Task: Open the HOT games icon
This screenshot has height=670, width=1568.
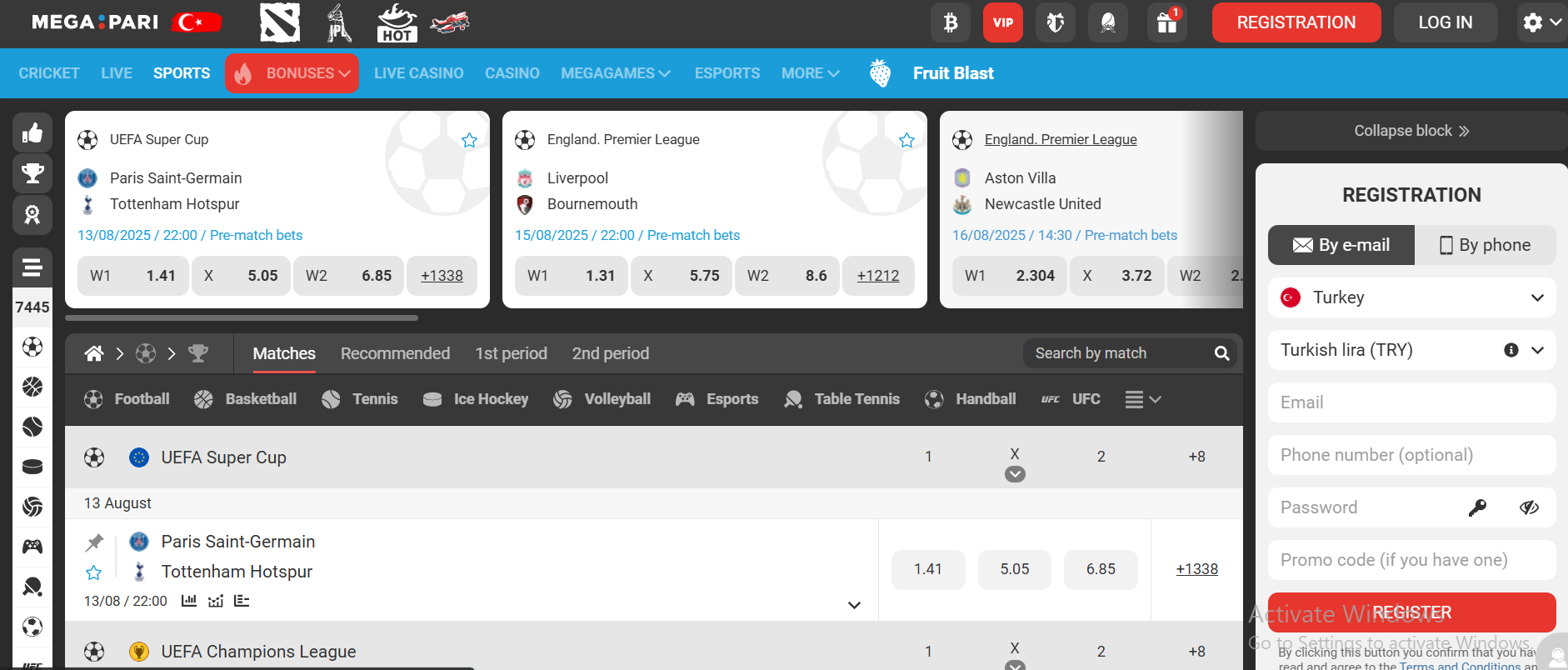Action: click(x=397, y=22)
